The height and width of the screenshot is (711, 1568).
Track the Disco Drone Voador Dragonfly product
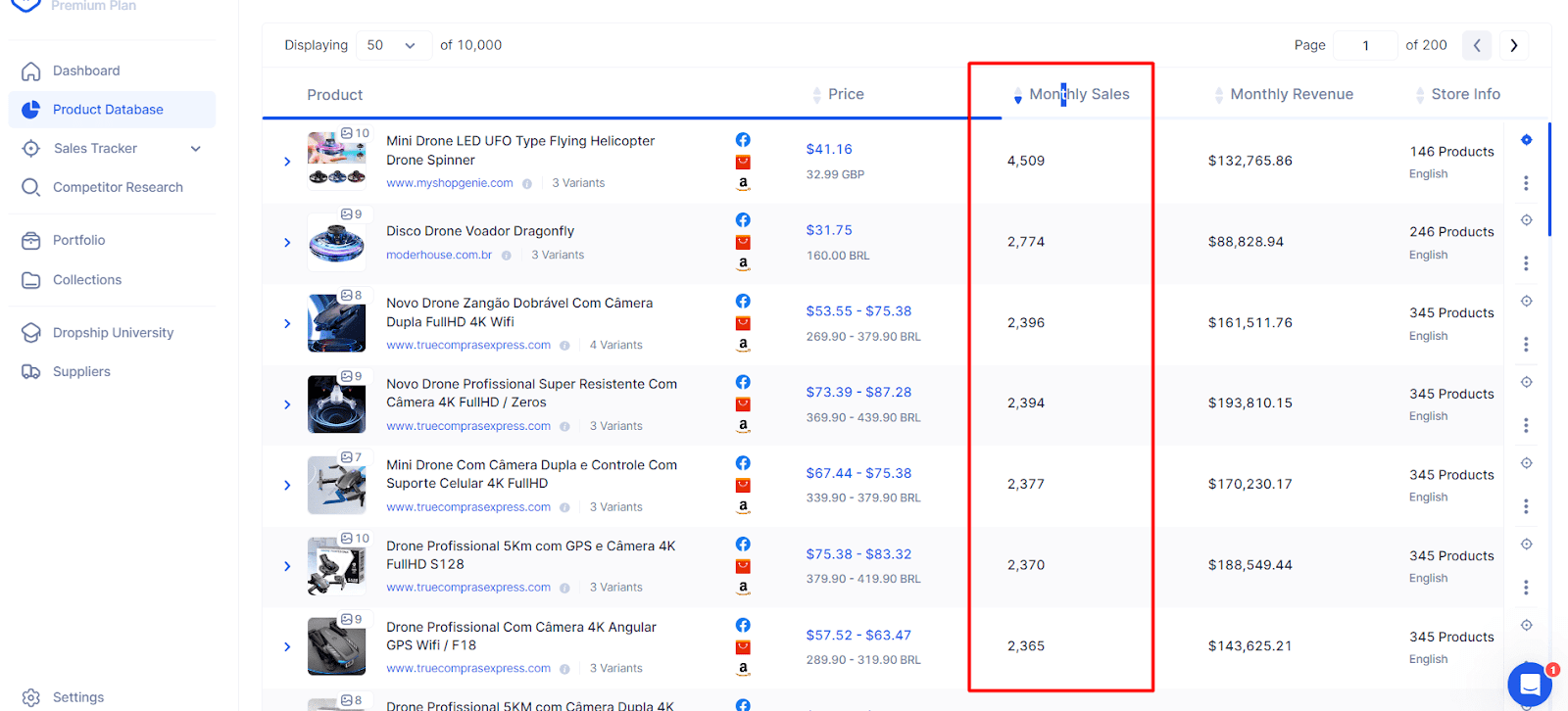click(1526, 220)
